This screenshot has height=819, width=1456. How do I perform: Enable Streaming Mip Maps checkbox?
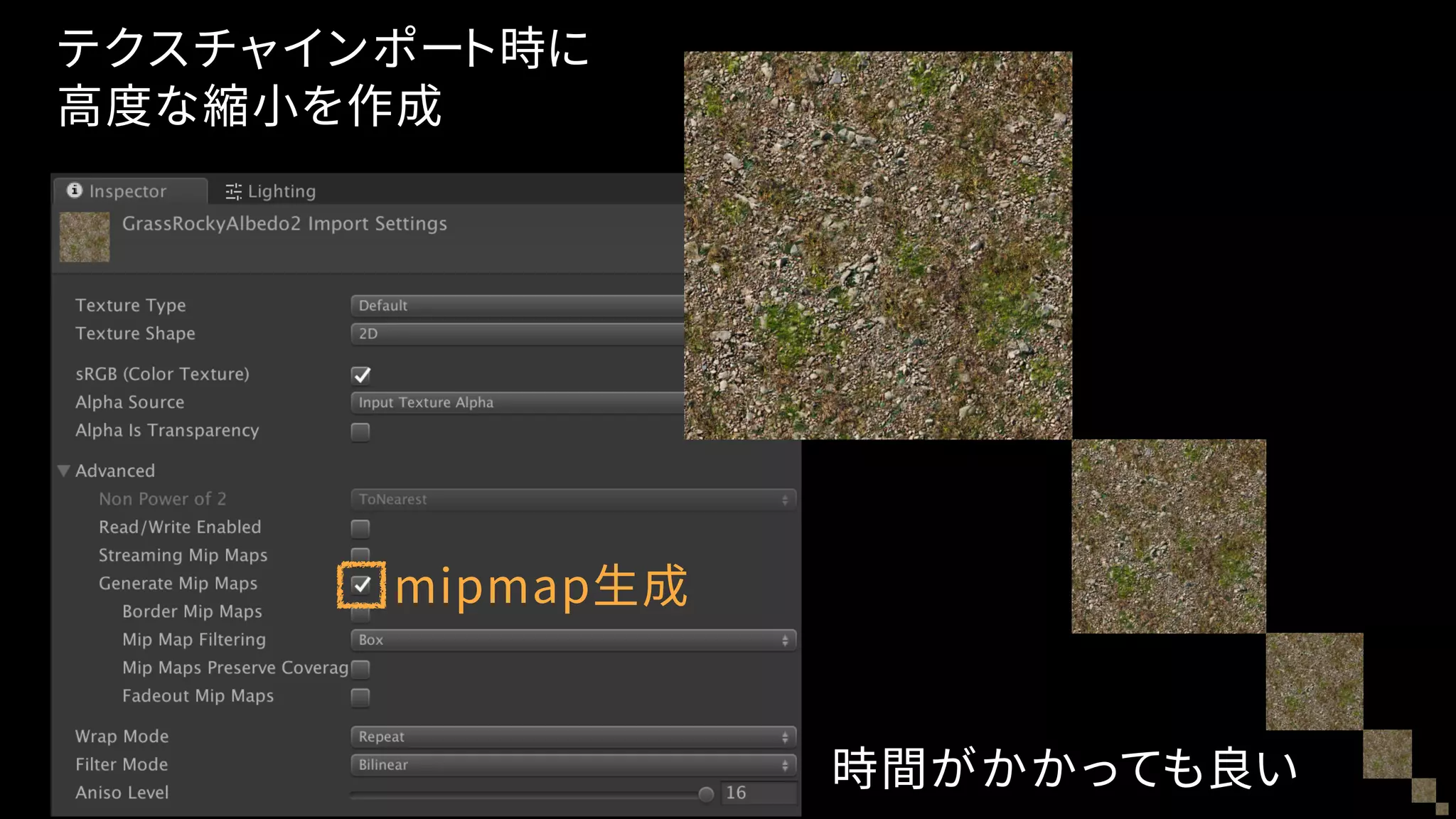(x=360, y=555)
